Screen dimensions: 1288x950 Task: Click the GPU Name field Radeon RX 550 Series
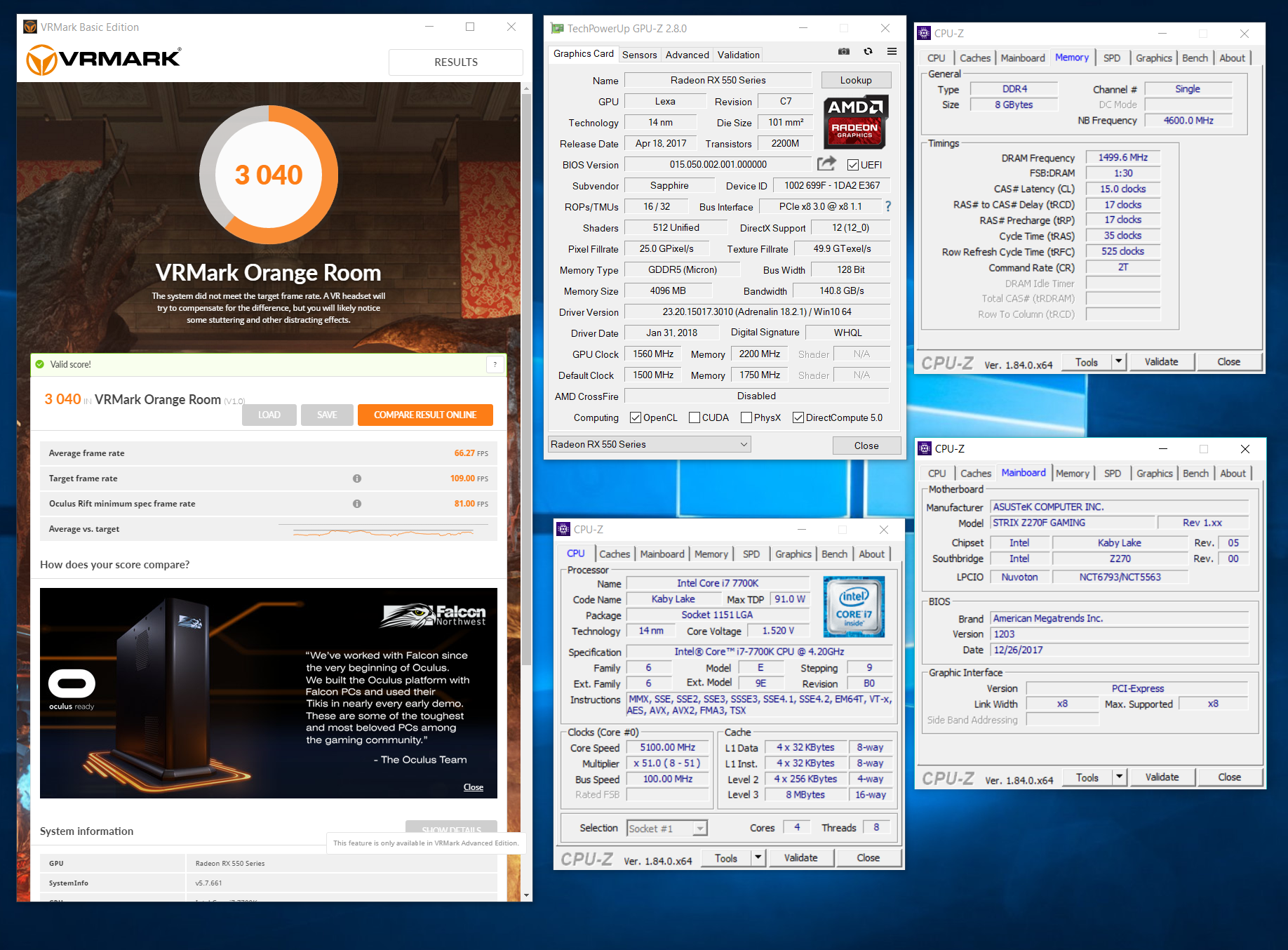(718, 80)
